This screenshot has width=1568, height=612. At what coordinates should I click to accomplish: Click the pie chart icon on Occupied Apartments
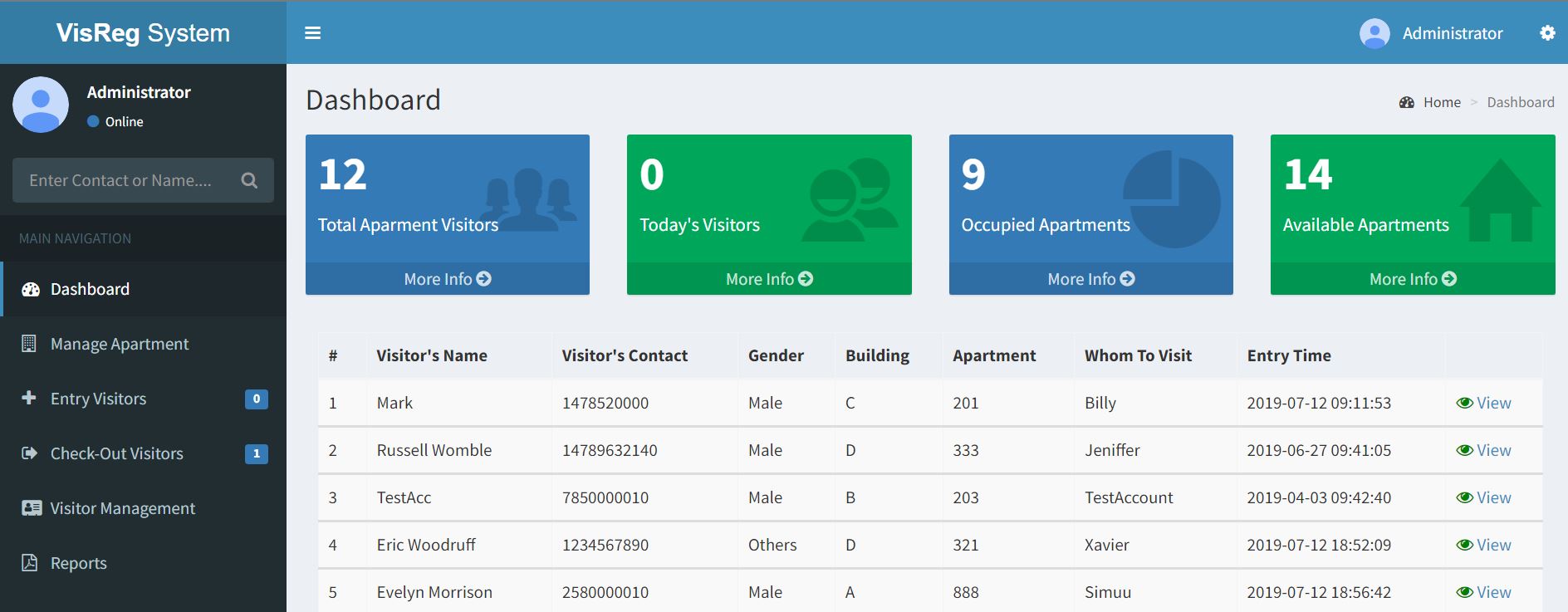tap(1172, 199)
